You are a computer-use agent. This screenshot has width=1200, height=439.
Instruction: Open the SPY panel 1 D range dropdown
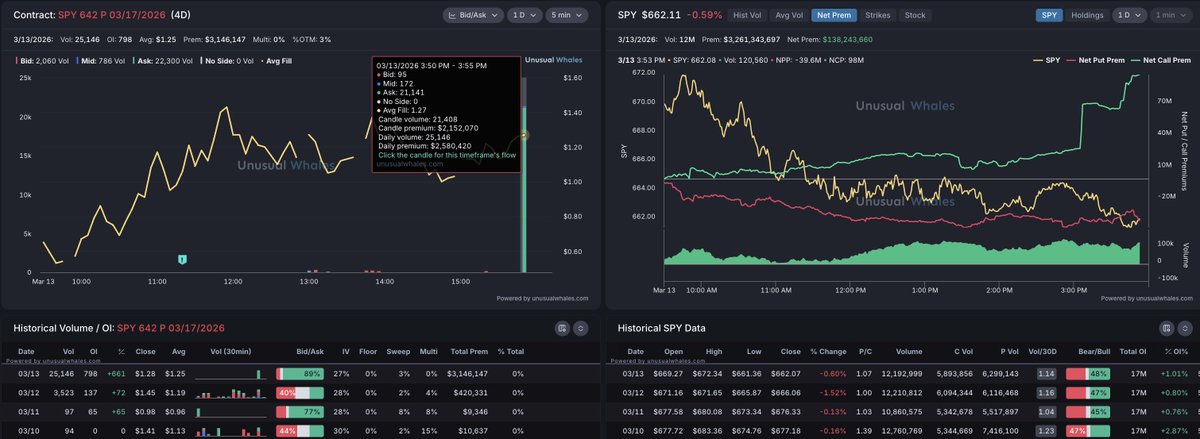point(1131,15)
